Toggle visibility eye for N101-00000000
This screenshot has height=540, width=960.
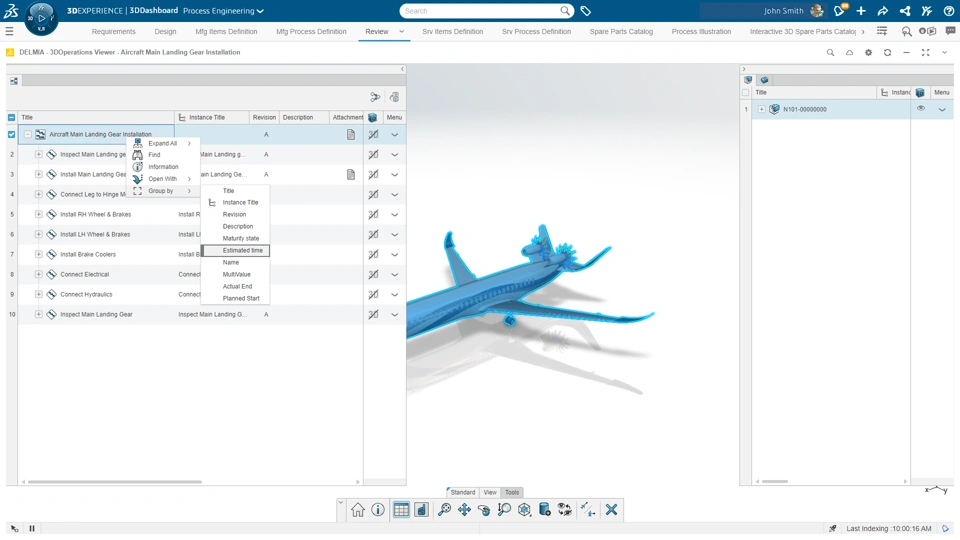(x=920, y=108)
